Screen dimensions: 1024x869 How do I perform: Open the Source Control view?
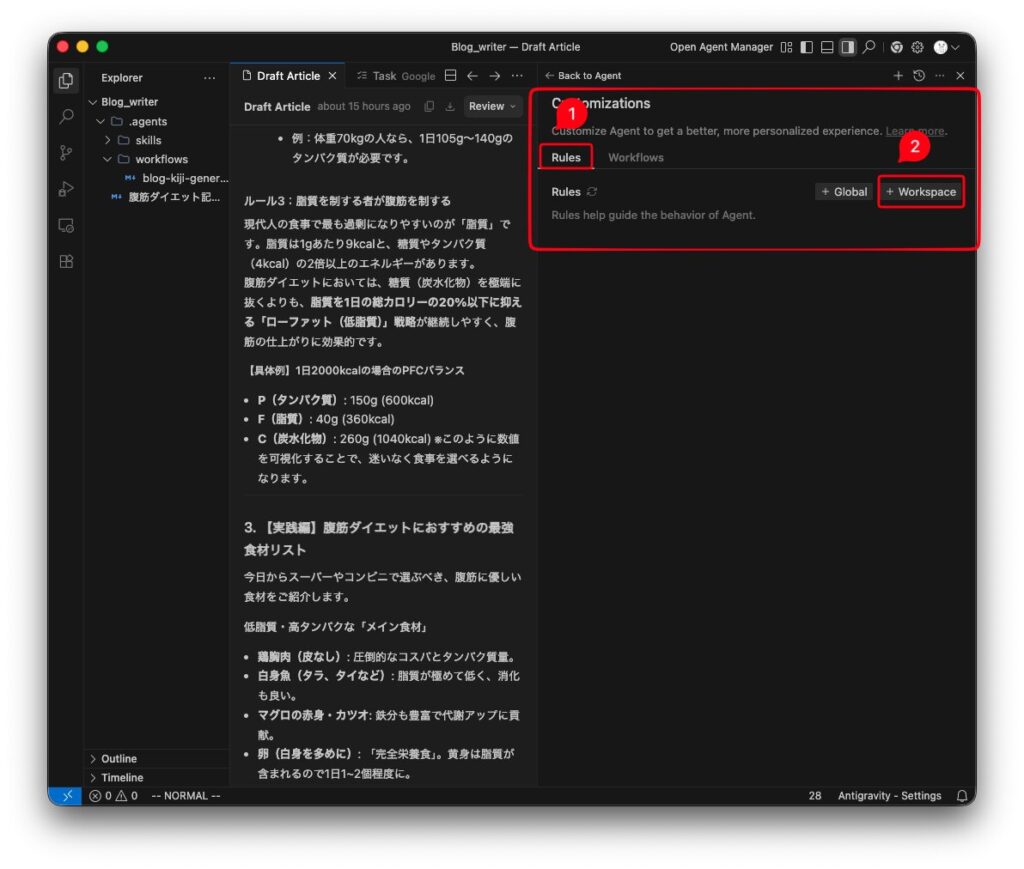click(x=66, y=153)
